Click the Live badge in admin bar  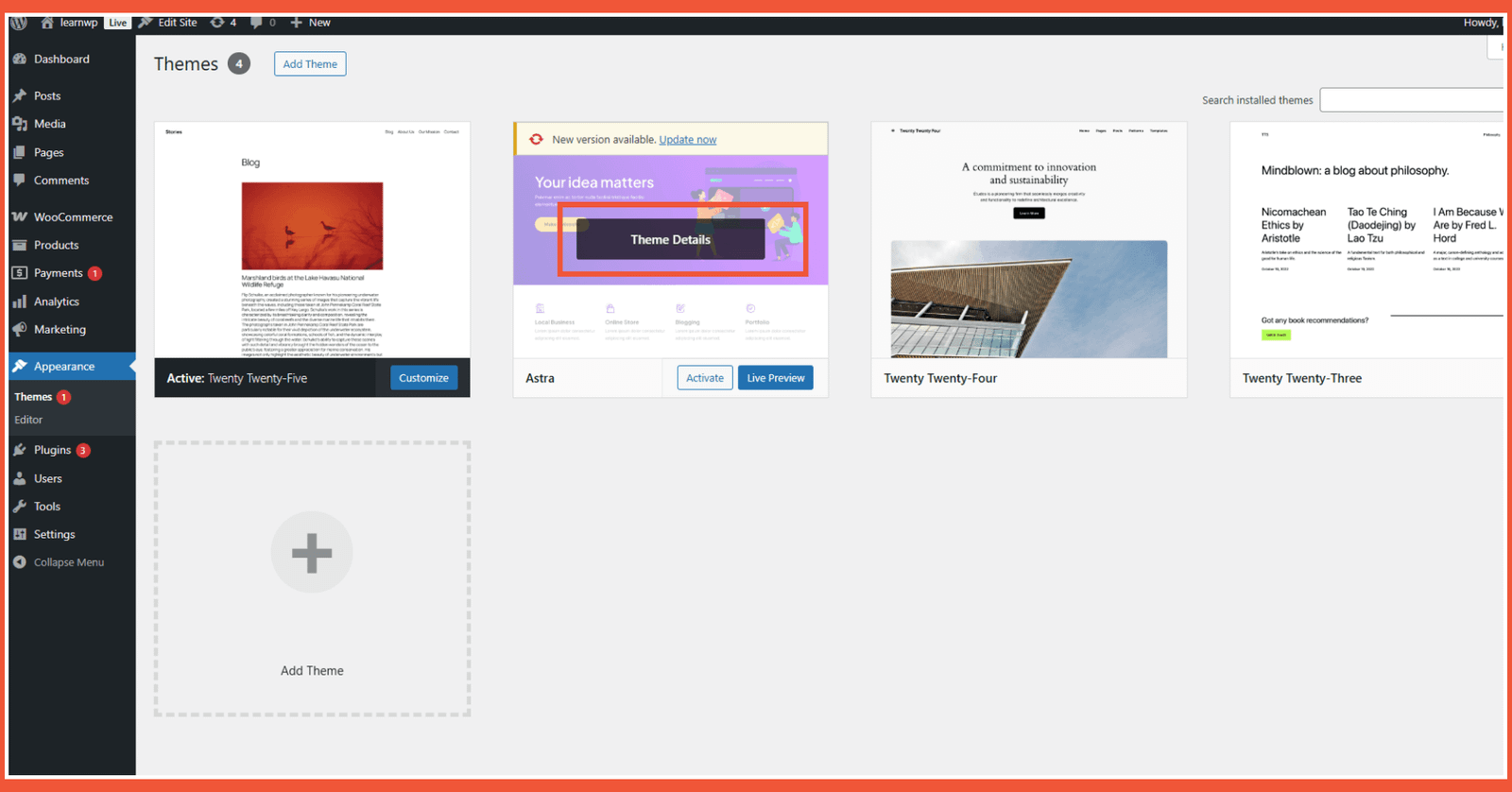pyautogui.click(x=118, y=23)
